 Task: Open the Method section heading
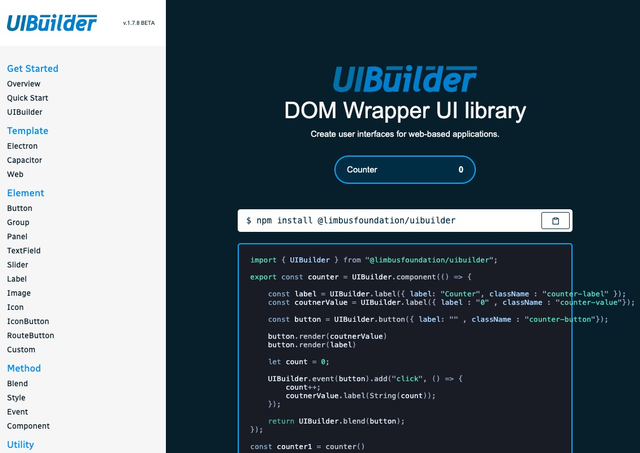24,368
